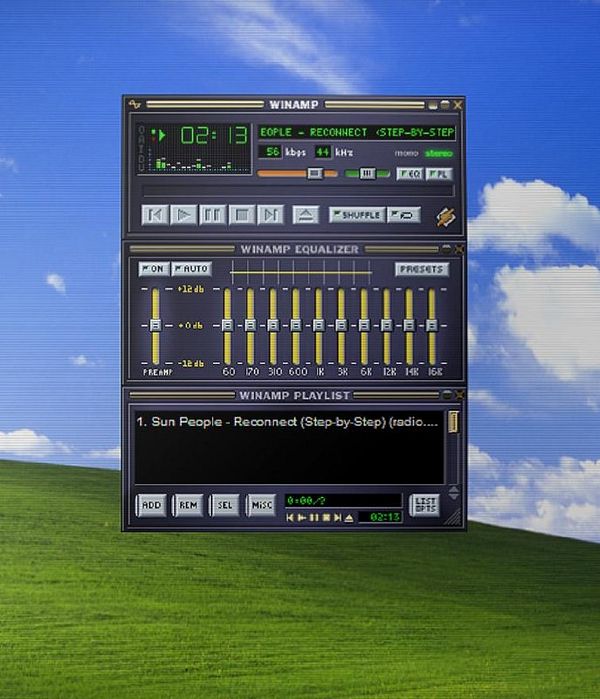Click the large Play button in Winamp
600x699 pixels.
(x=183, y=215)
